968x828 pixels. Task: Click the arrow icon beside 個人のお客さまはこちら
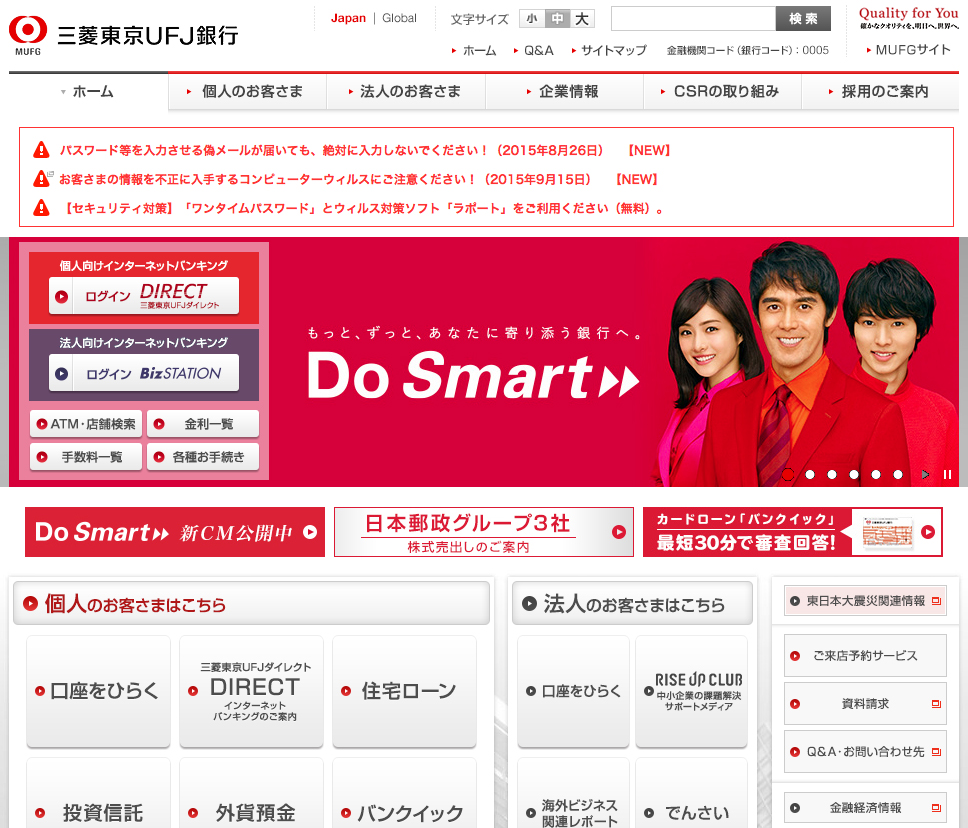coord(30,603)
